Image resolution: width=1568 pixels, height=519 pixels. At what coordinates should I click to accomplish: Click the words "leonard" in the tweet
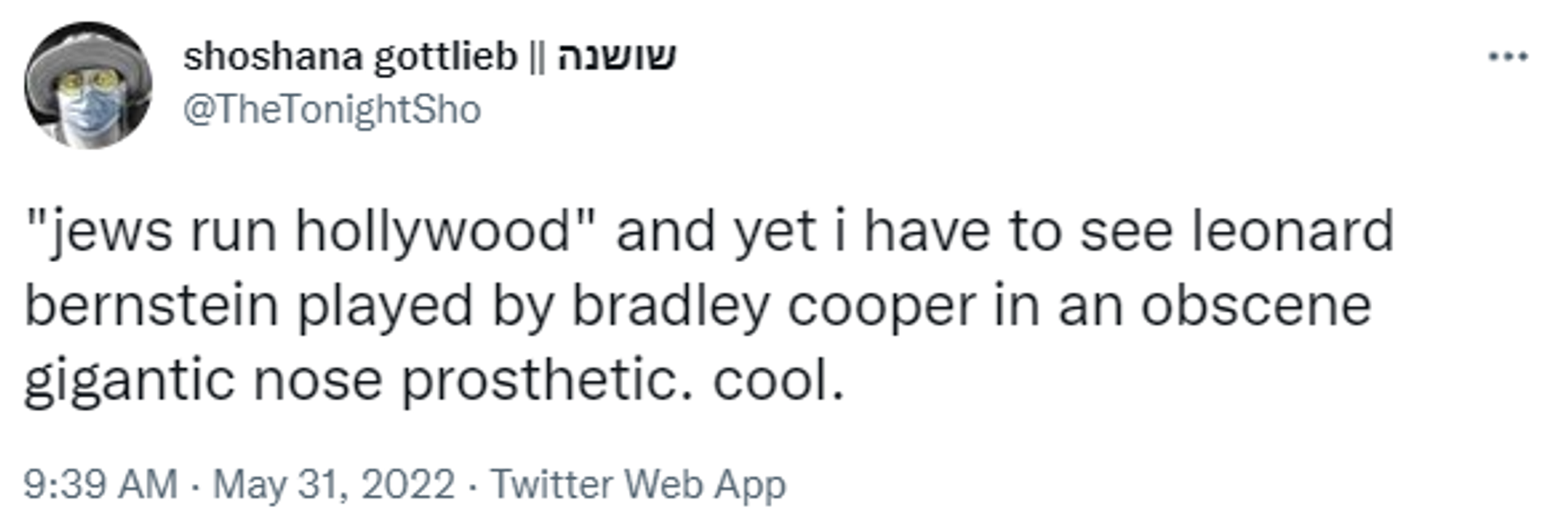pyautogui.click(x=1292, y=231)
